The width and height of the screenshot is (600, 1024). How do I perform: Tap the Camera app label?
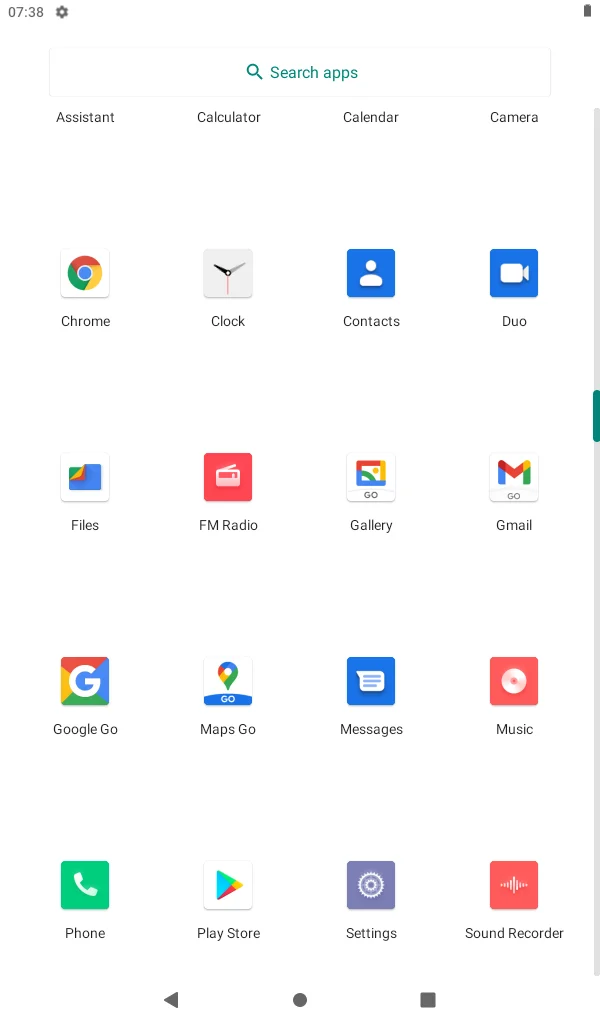(x=514, y=118)
